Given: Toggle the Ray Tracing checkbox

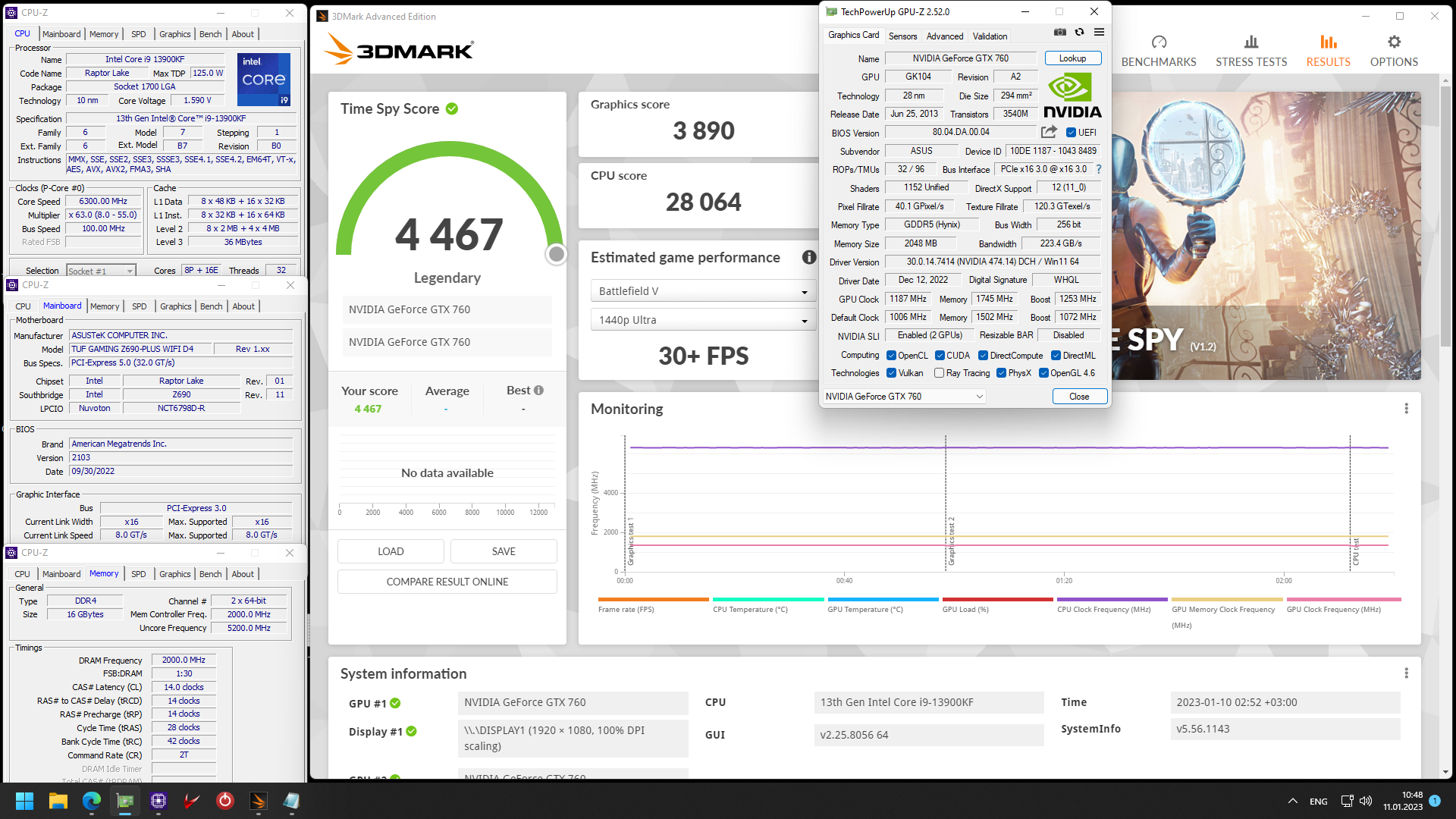Looking at the screenshot, I should click(940, 373).
